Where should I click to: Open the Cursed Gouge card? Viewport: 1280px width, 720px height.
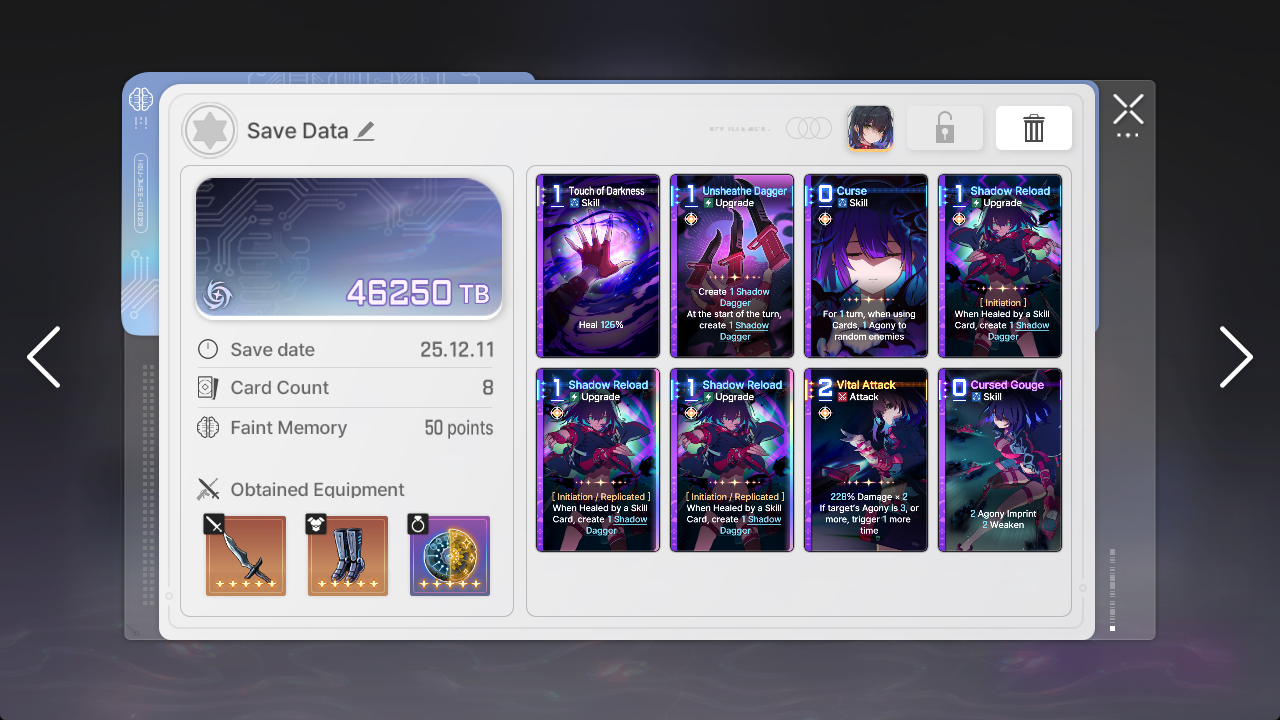coord(1000,460)
